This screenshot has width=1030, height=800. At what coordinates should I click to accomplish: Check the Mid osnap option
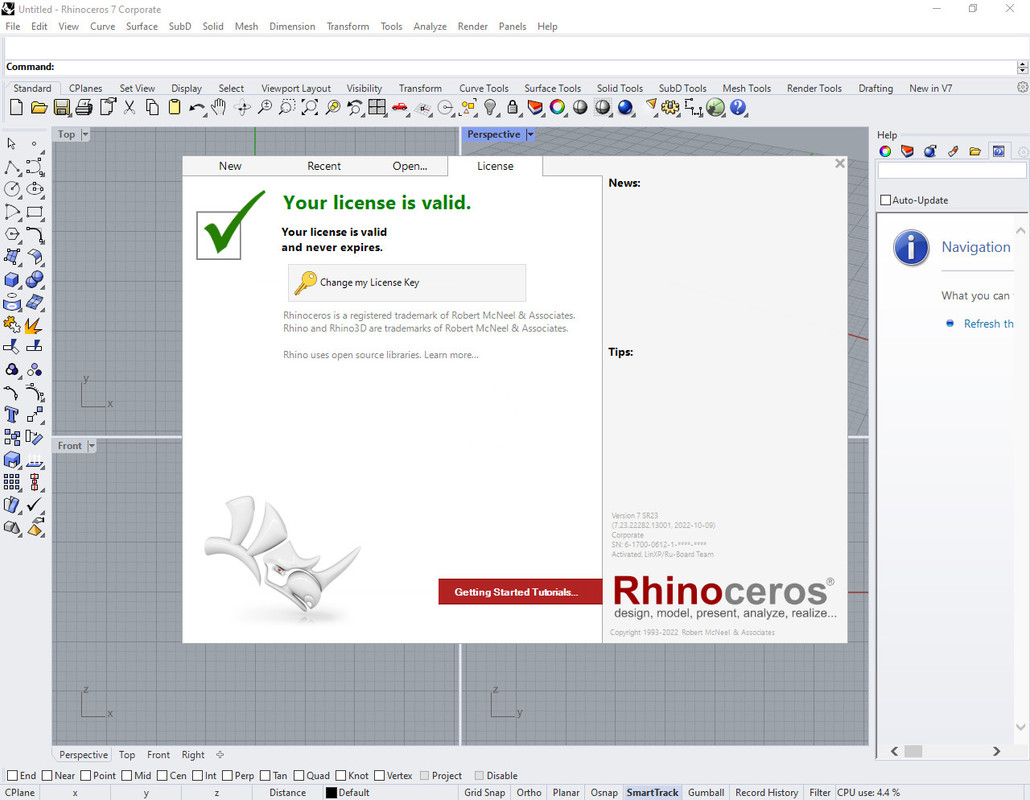(127, 776)
